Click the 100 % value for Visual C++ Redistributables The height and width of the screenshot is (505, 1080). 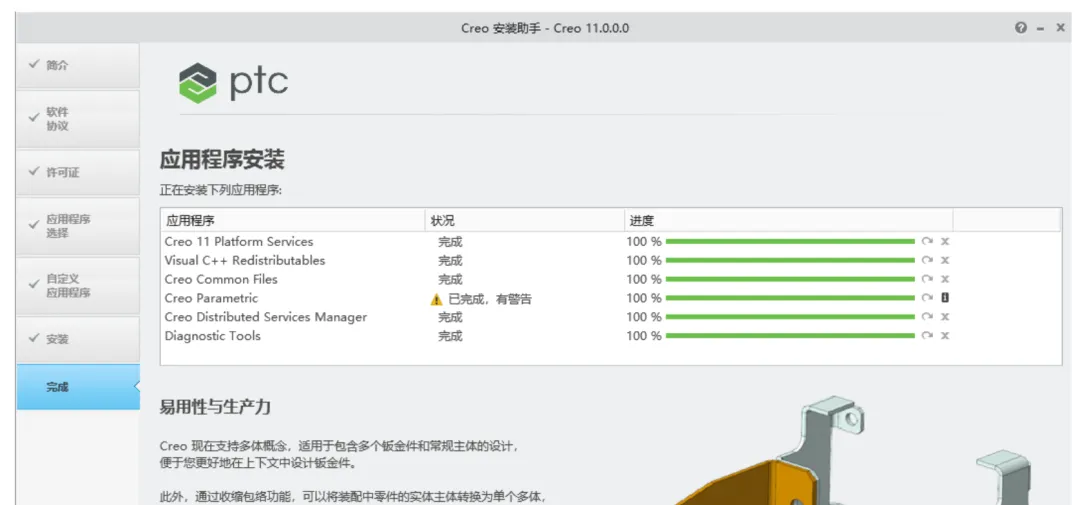tap(644, 260)
